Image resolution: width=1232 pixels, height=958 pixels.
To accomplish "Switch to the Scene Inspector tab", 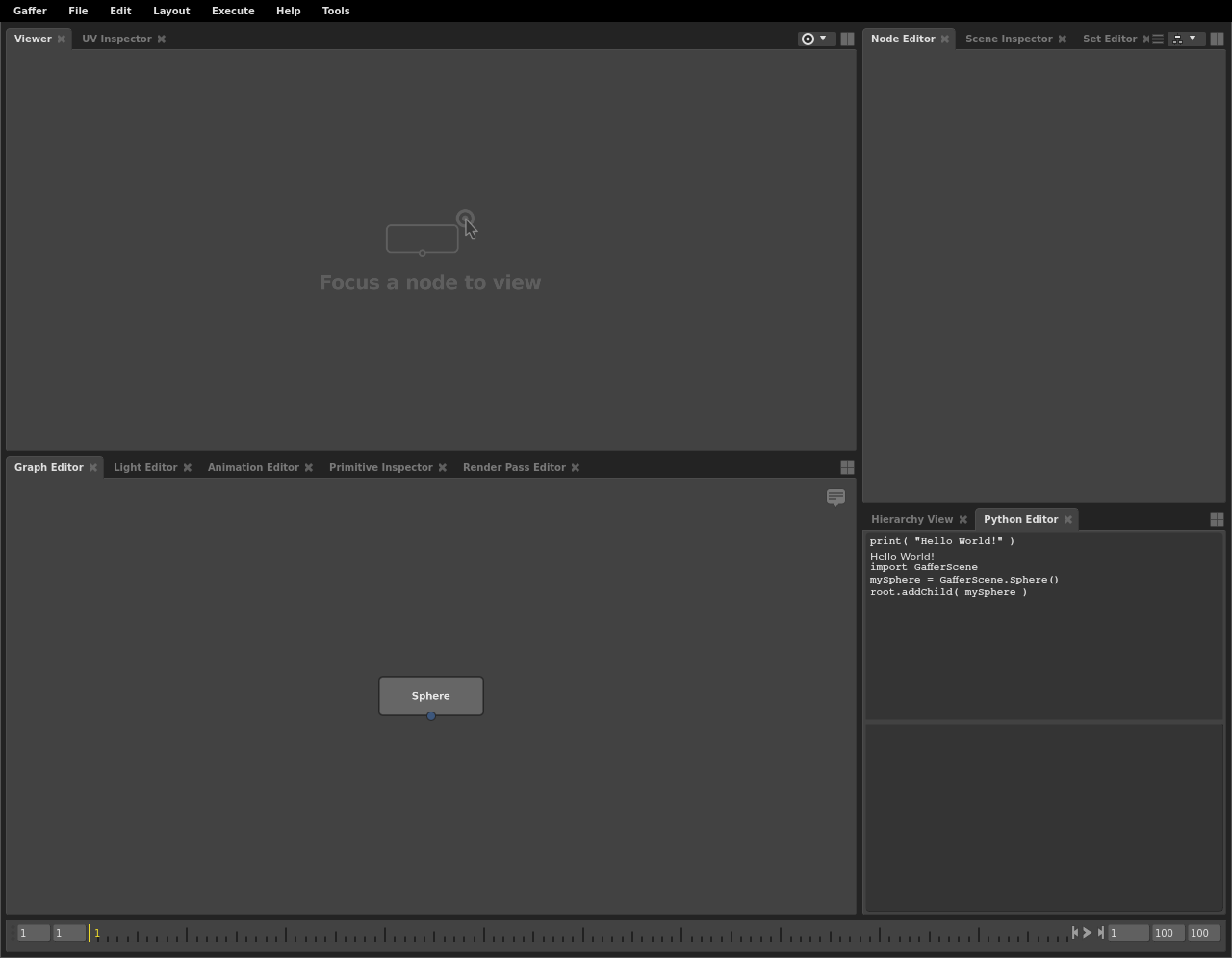I will 1008,39.
